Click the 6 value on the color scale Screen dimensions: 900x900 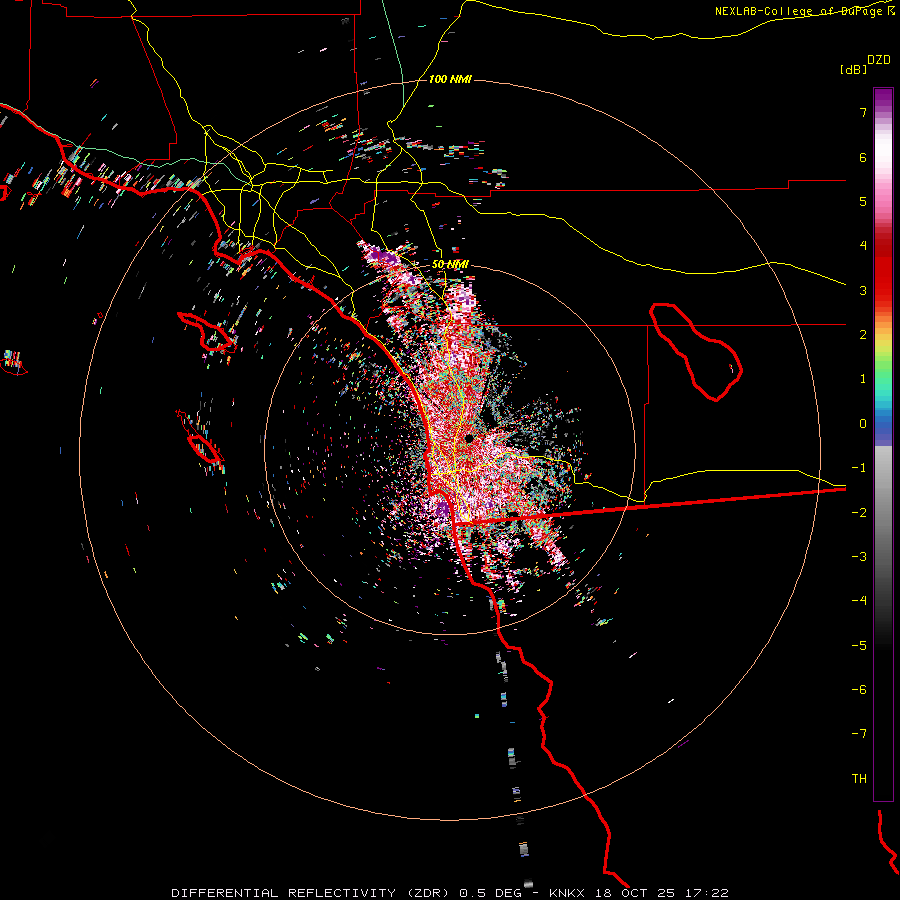[x=863, y=157]
